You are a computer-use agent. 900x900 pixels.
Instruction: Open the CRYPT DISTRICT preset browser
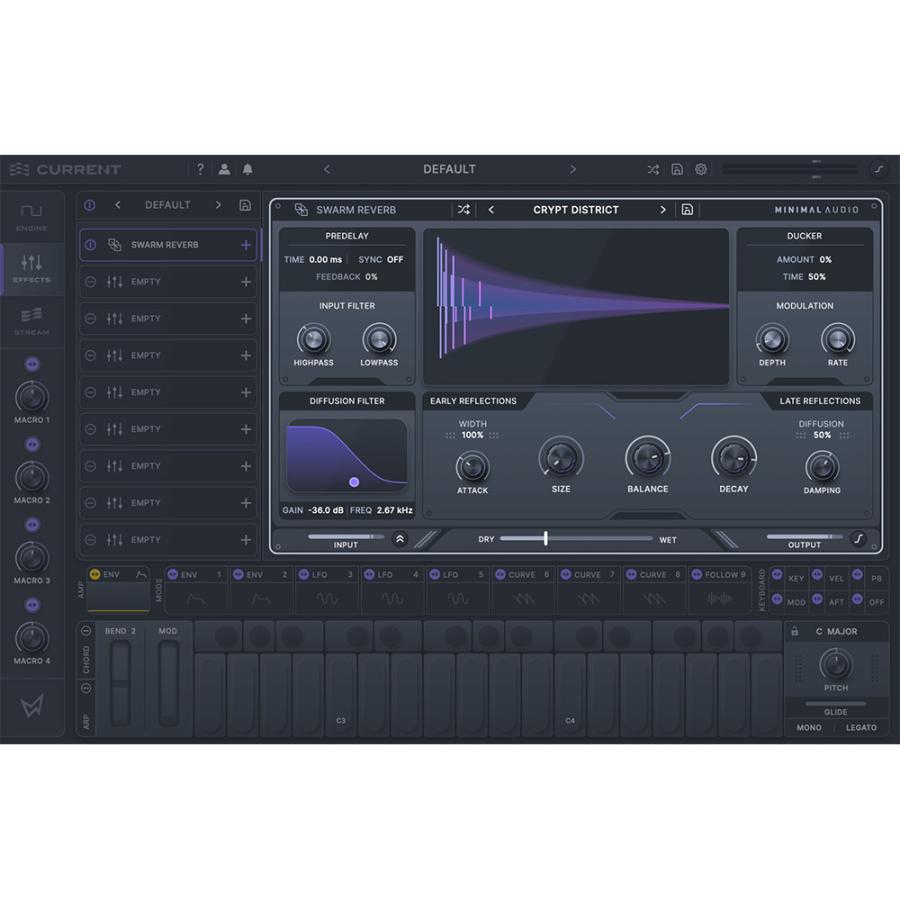point(576,210)
